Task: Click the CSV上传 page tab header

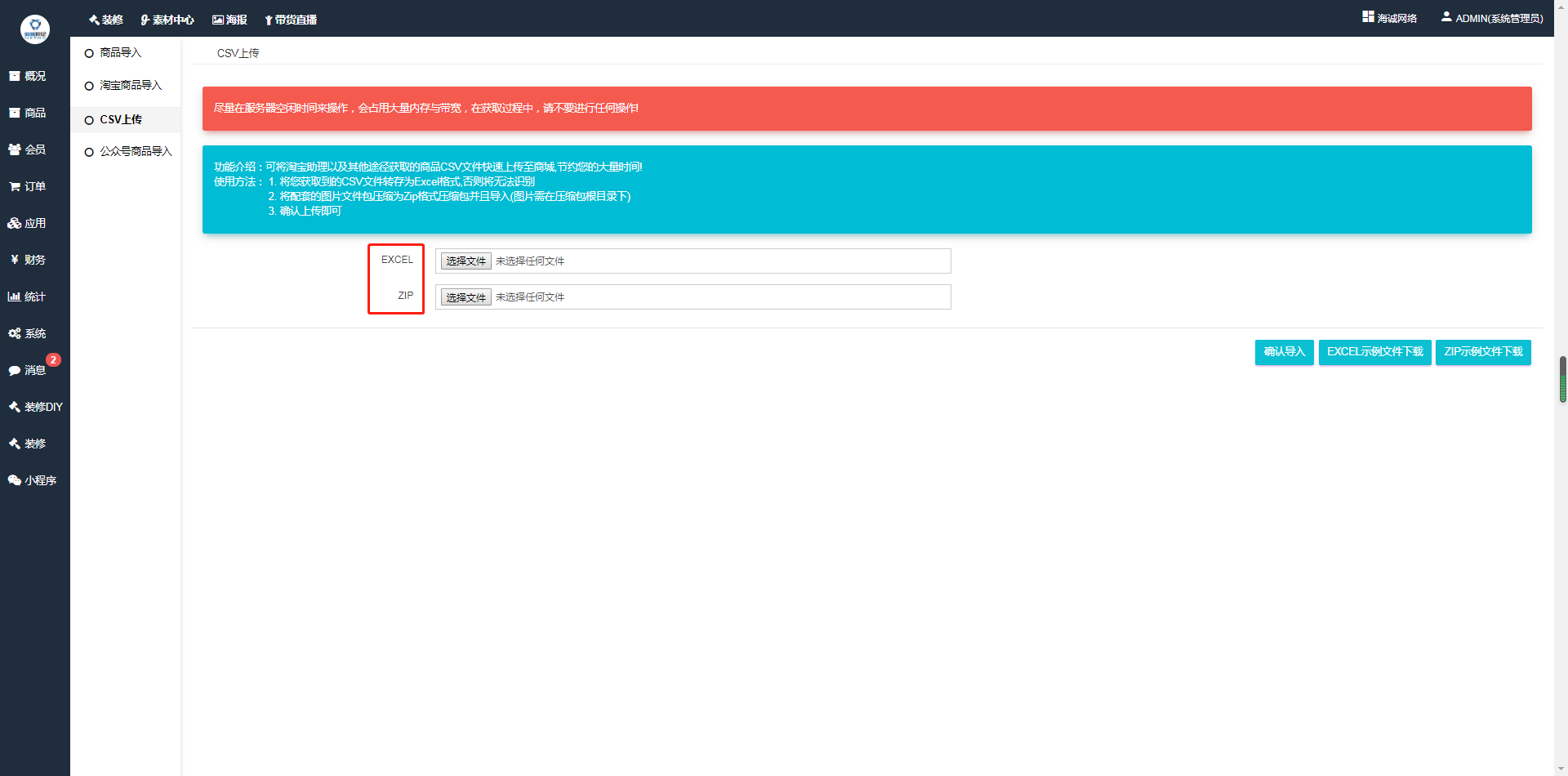Action: 238,53
